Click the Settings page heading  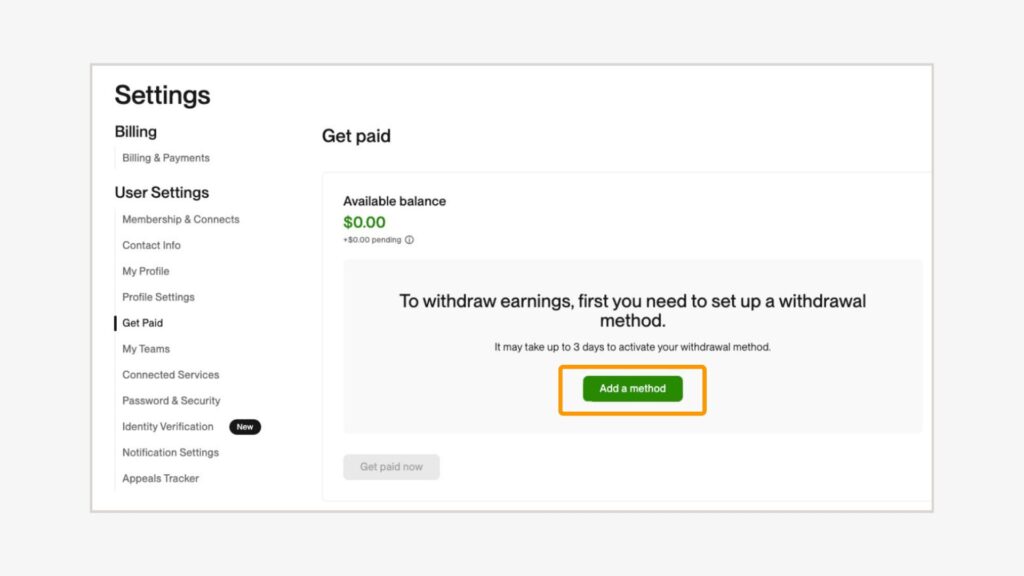pyautogui.click(x=162, y=95)
